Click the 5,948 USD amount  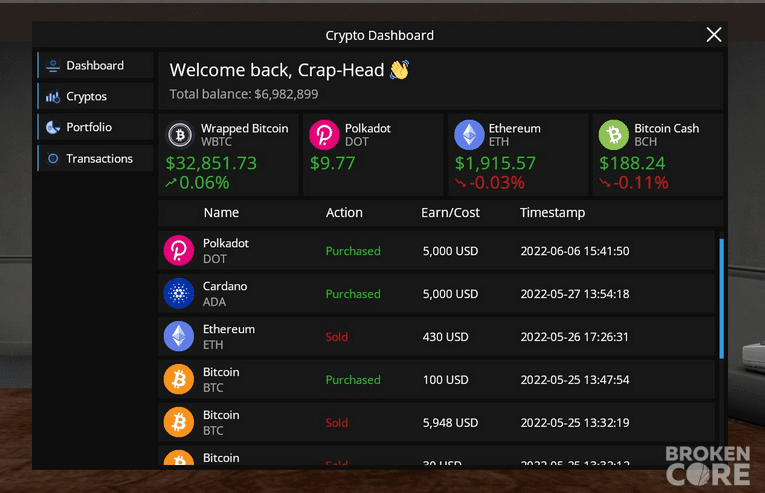pyautogui.click(x=450, y=423)
